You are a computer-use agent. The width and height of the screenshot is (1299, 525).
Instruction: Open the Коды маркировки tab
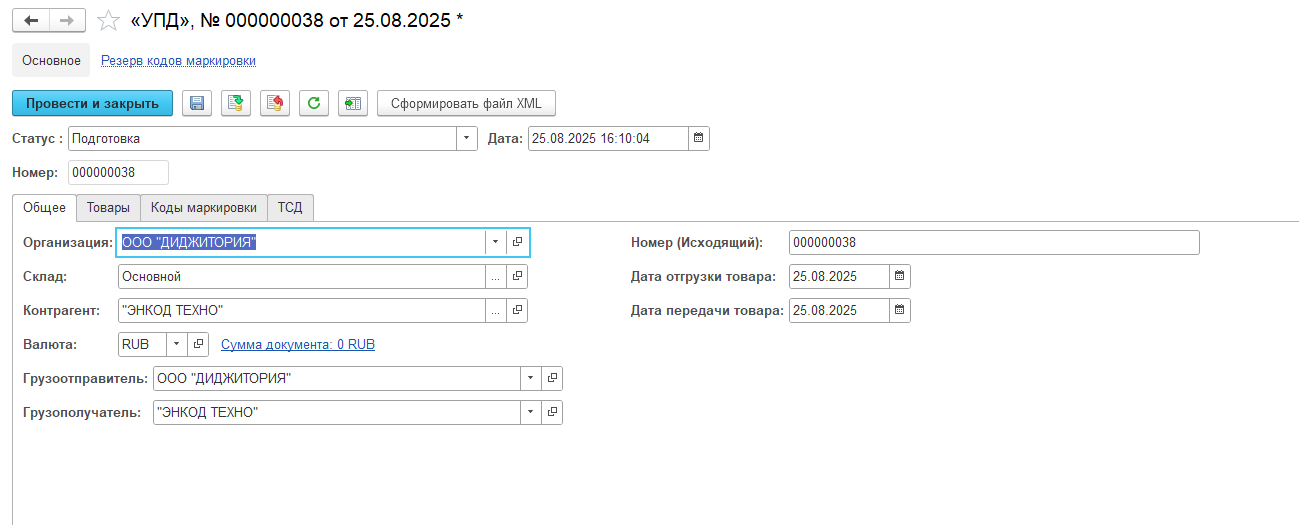(203, 207)
